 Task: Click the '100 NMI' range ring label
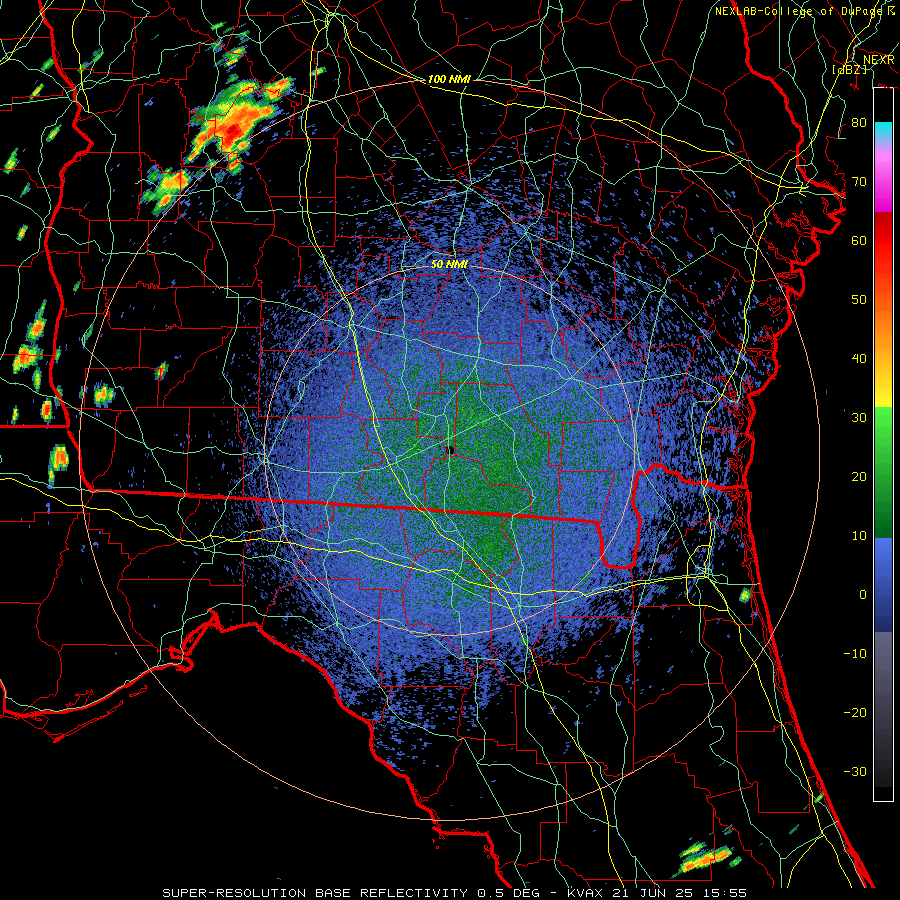[x=449, y=79]
